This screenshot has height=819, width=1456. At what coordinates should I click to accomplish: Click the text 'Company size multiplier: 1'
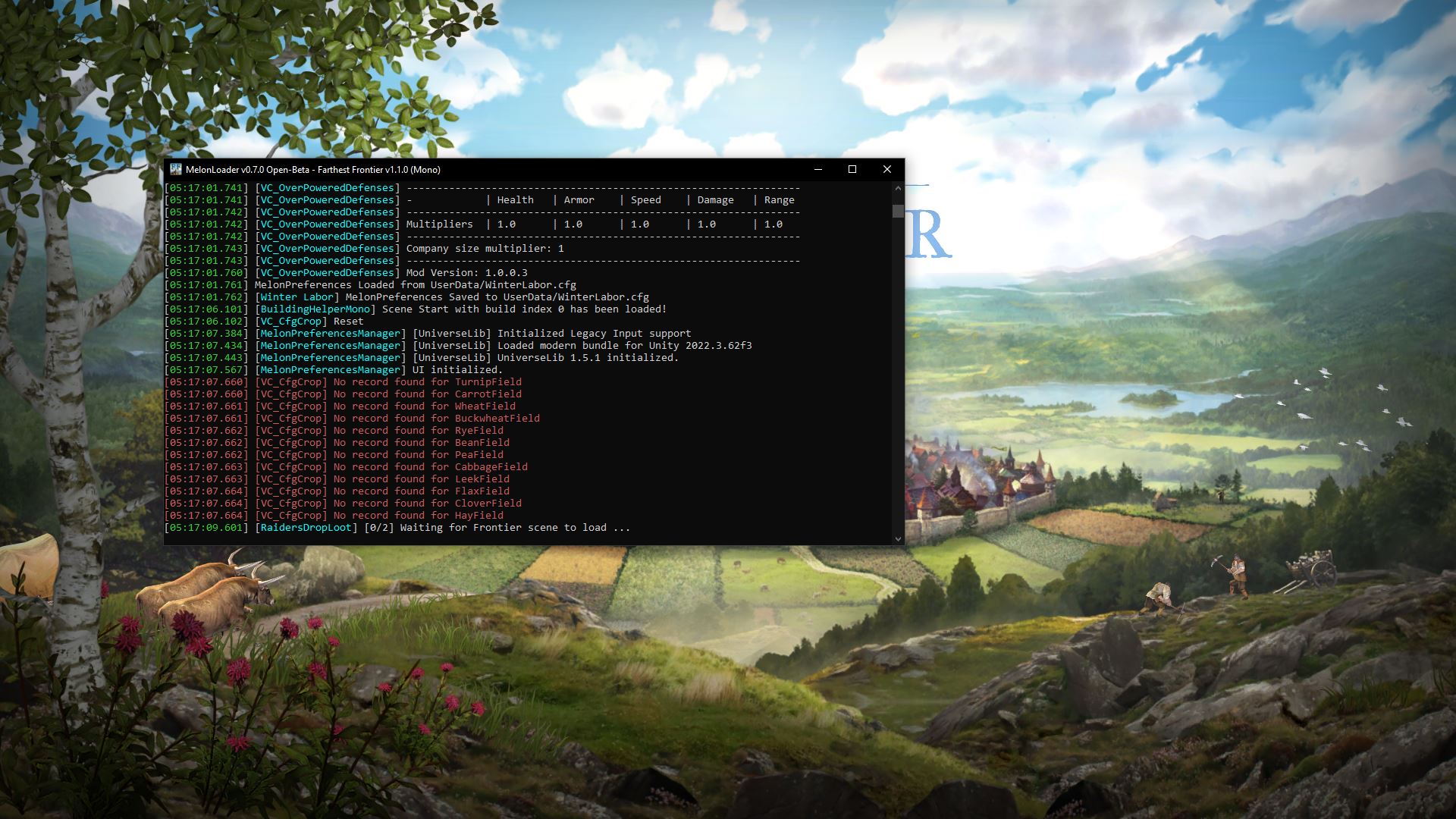pos(485,249)
